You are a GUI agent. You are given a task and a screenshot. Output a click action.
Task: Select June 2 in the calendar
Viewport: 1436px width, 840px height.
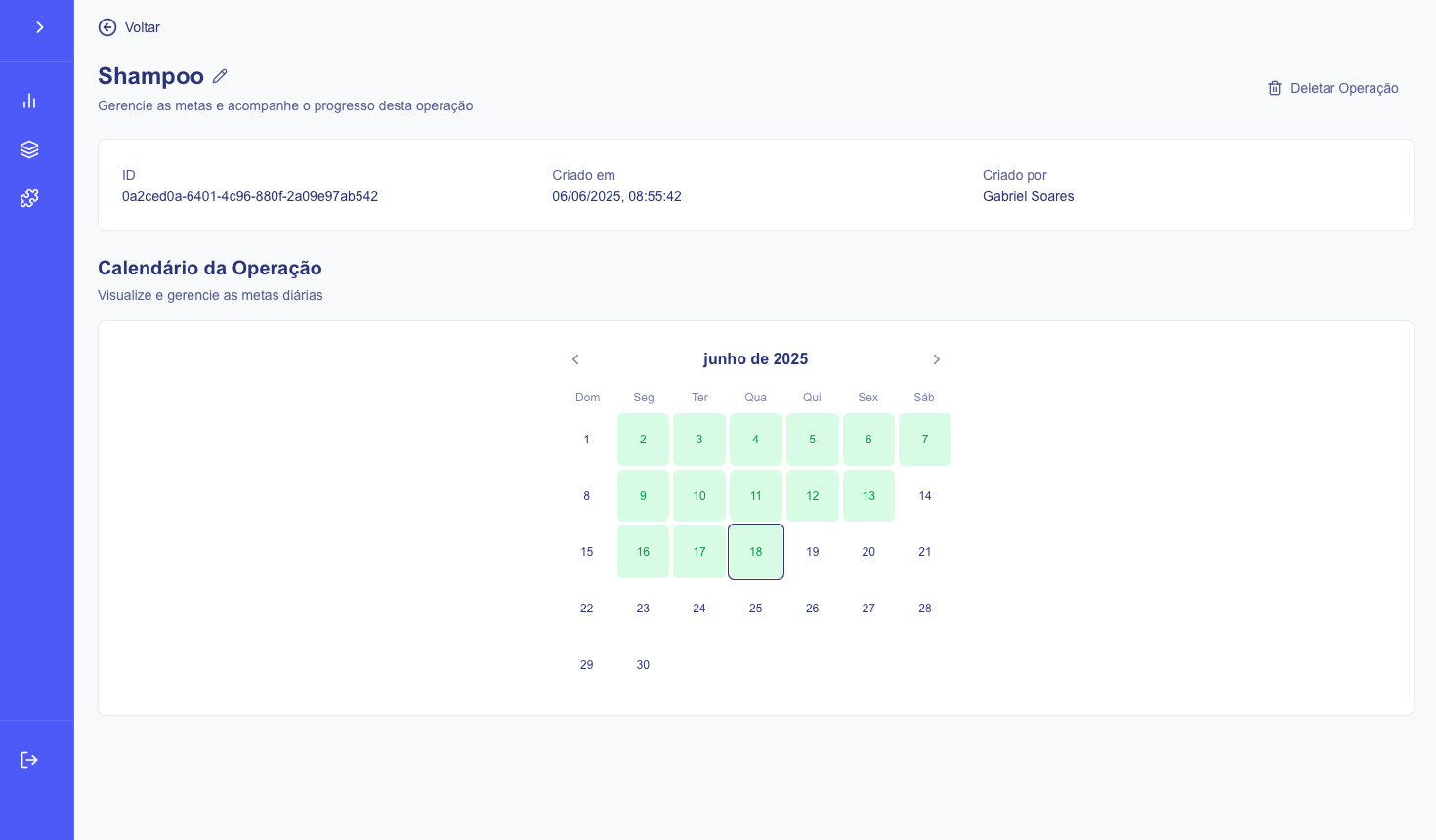pos(643,440)
